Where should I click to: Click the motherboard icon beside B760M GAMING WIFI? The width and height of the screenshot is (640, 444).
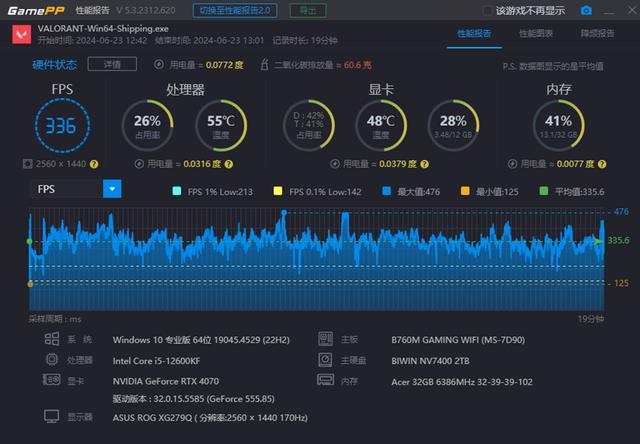325,339
